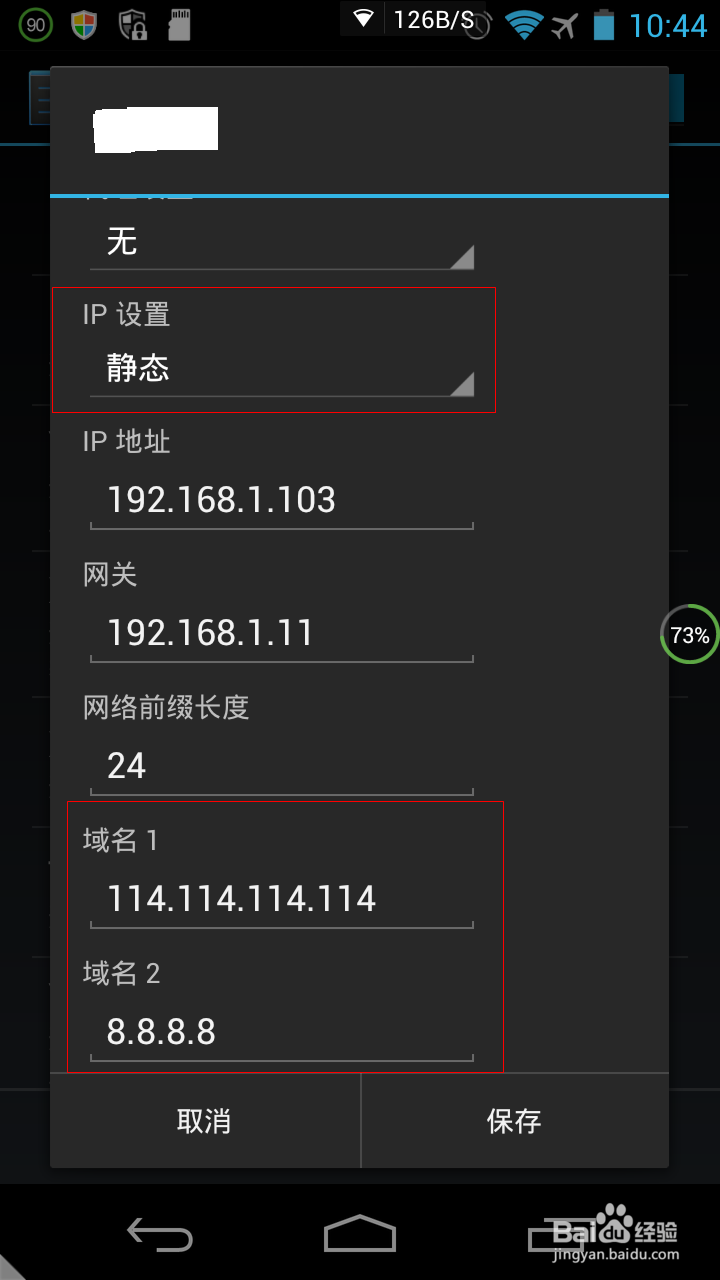This screenshot has width=720, height=1280.
Task: Tap the airplane mode icon
Action: tap(565, 25)
